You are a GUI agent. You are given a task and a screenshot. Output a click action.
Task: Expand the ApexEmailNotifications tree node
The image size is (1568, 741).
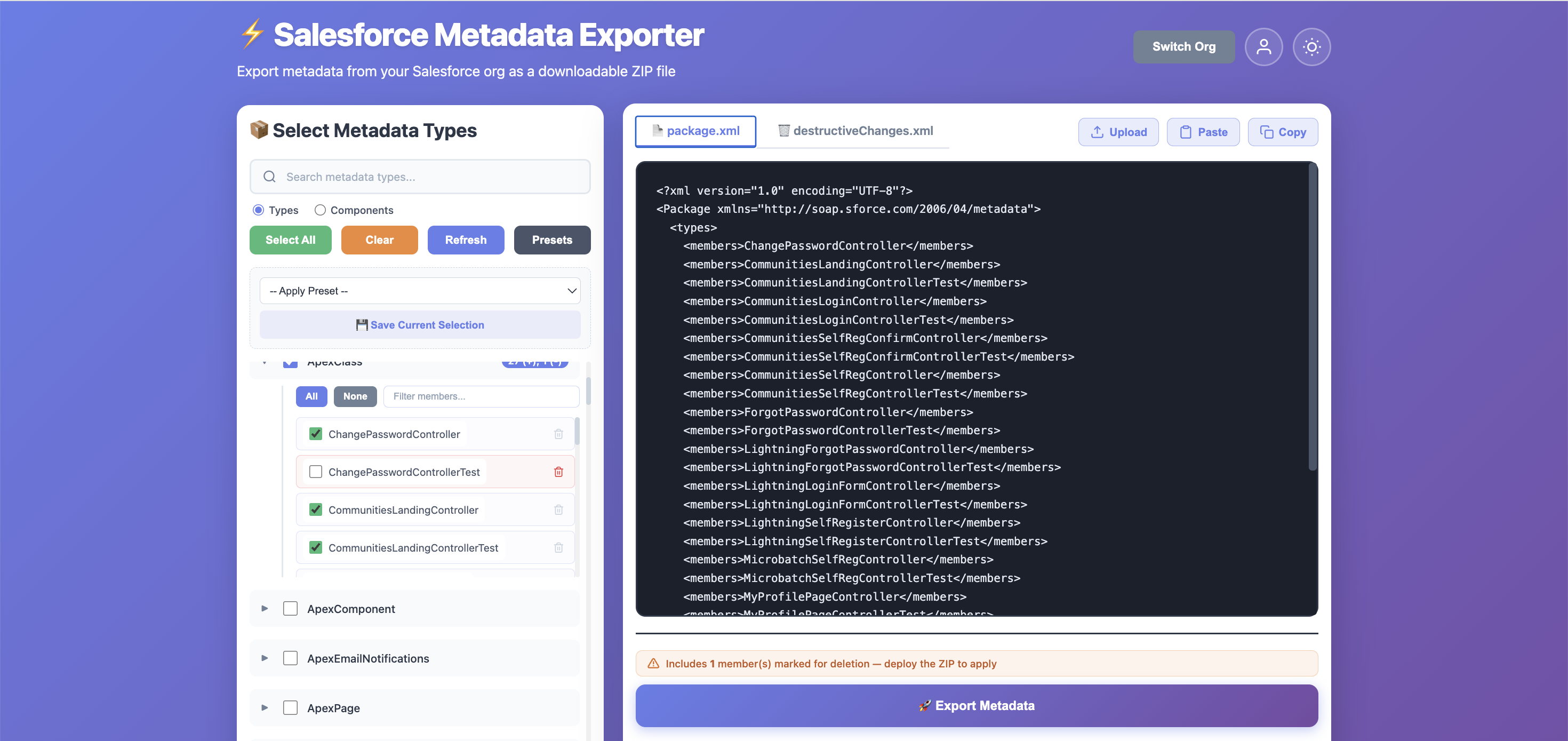click(265, 658)
